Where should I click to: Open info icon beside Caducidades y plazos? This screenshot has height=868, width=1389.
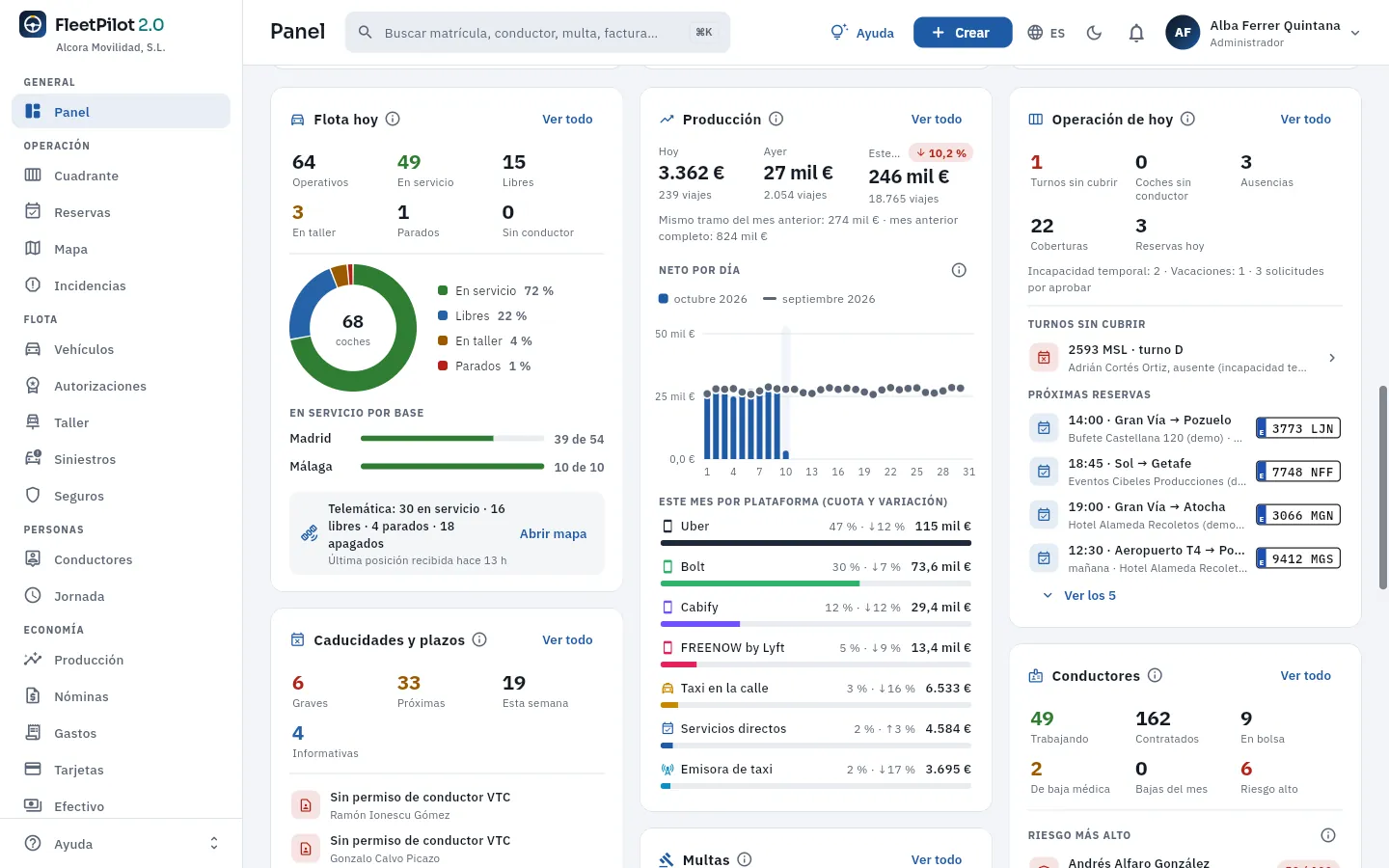(479, 639)
